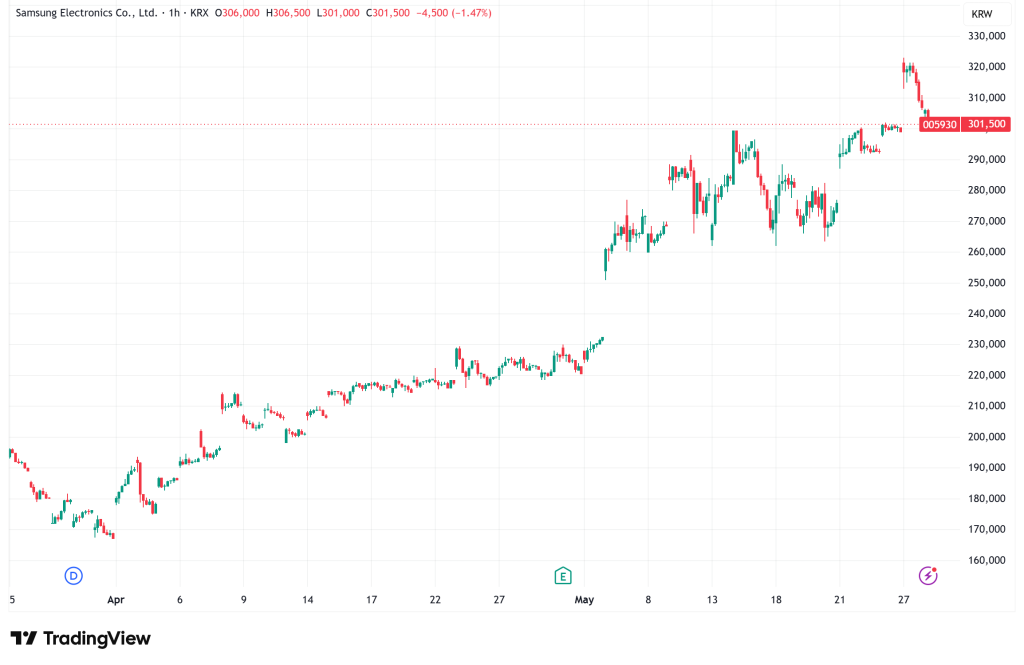Click the 270,000 price axis label
Image resolution: width=1024 pixels, height=665 pixels.
[x=986, y=221]
